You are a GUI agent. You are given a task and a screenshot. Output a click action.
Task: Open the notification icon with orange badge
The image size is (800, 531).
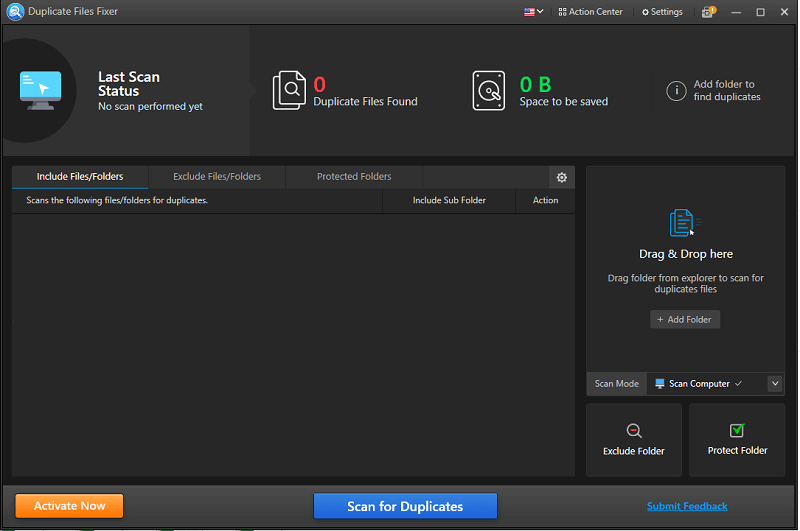coord(708,12)
